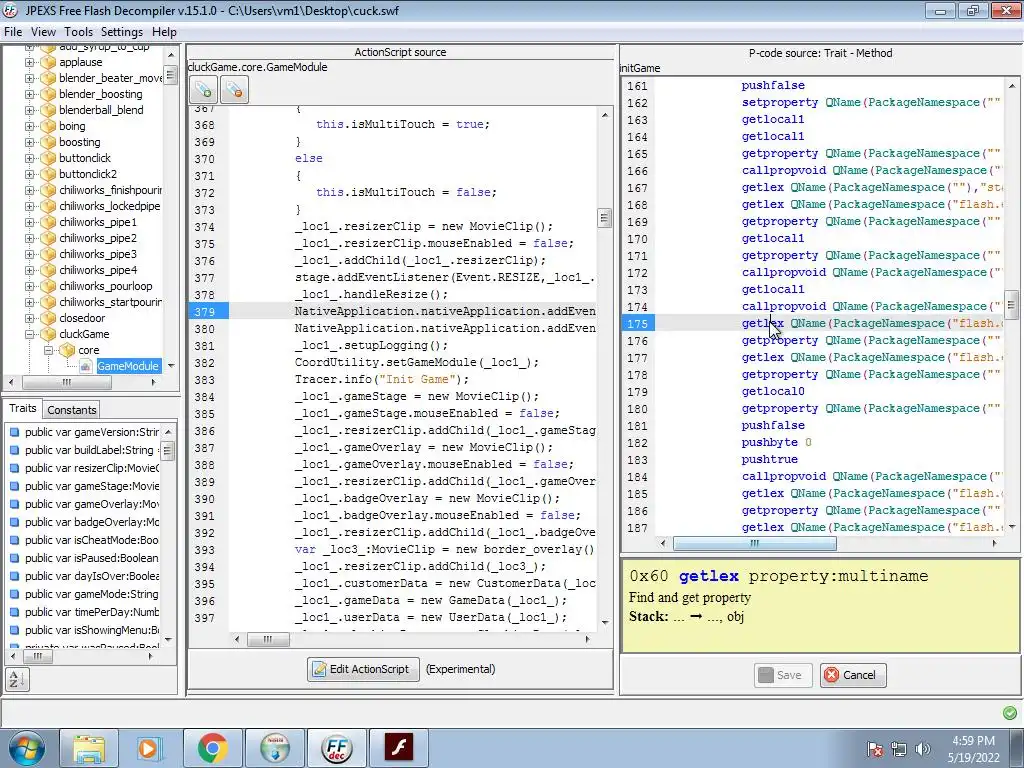Click the tree panel horizontal scrollbar thumb

pos(67,382)
